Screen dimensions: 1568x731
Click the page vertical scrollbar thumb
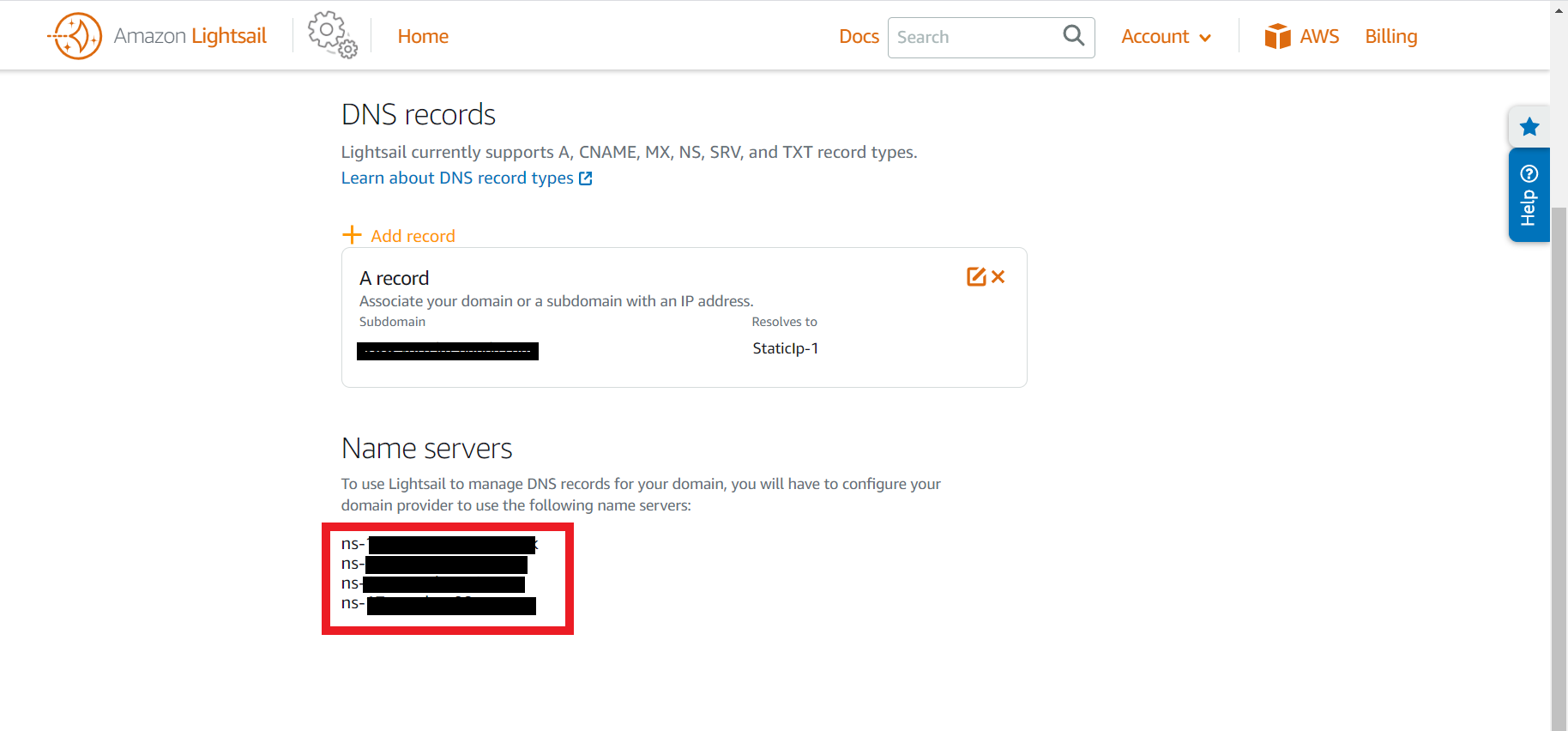point(1559,468)
